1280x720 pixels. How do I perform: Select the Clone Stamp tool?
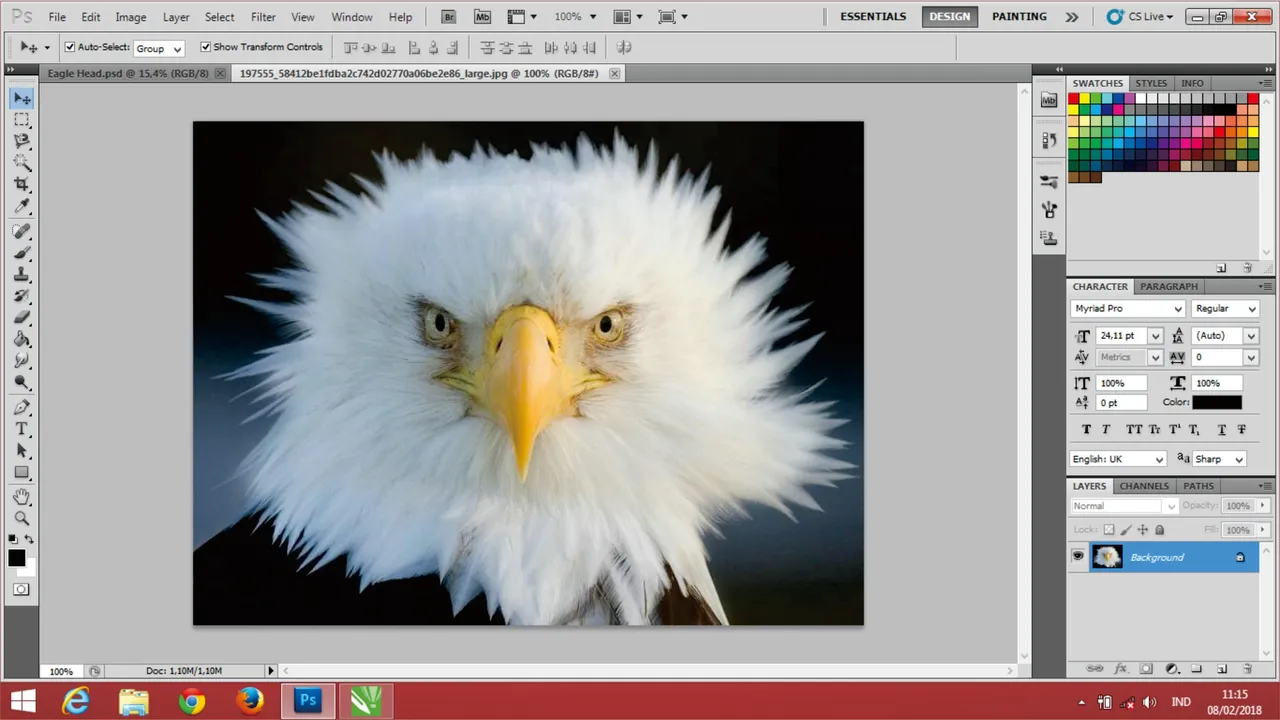point(22,275)
